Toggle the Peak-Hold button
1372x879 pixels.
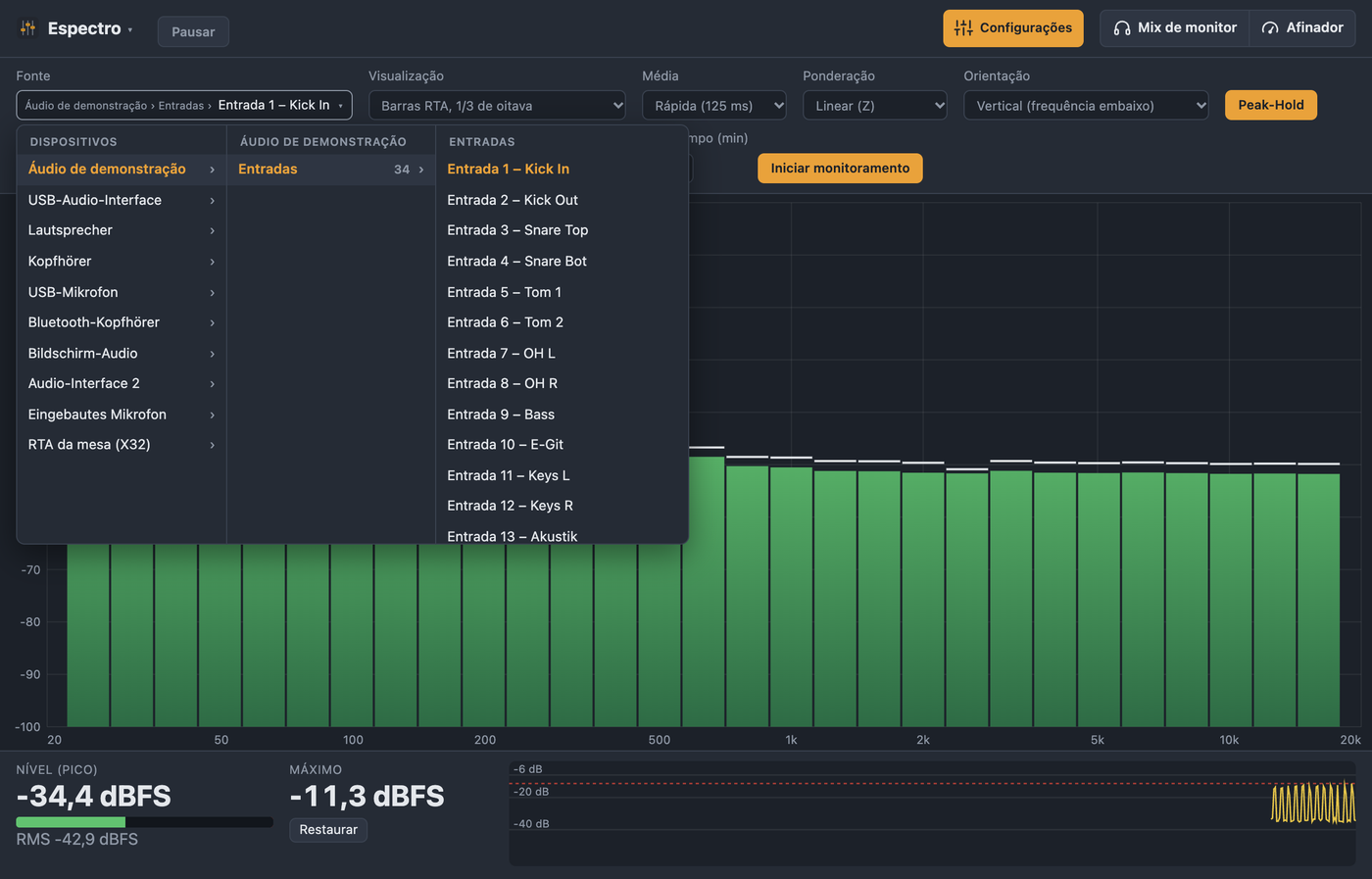coord(1270,105)
